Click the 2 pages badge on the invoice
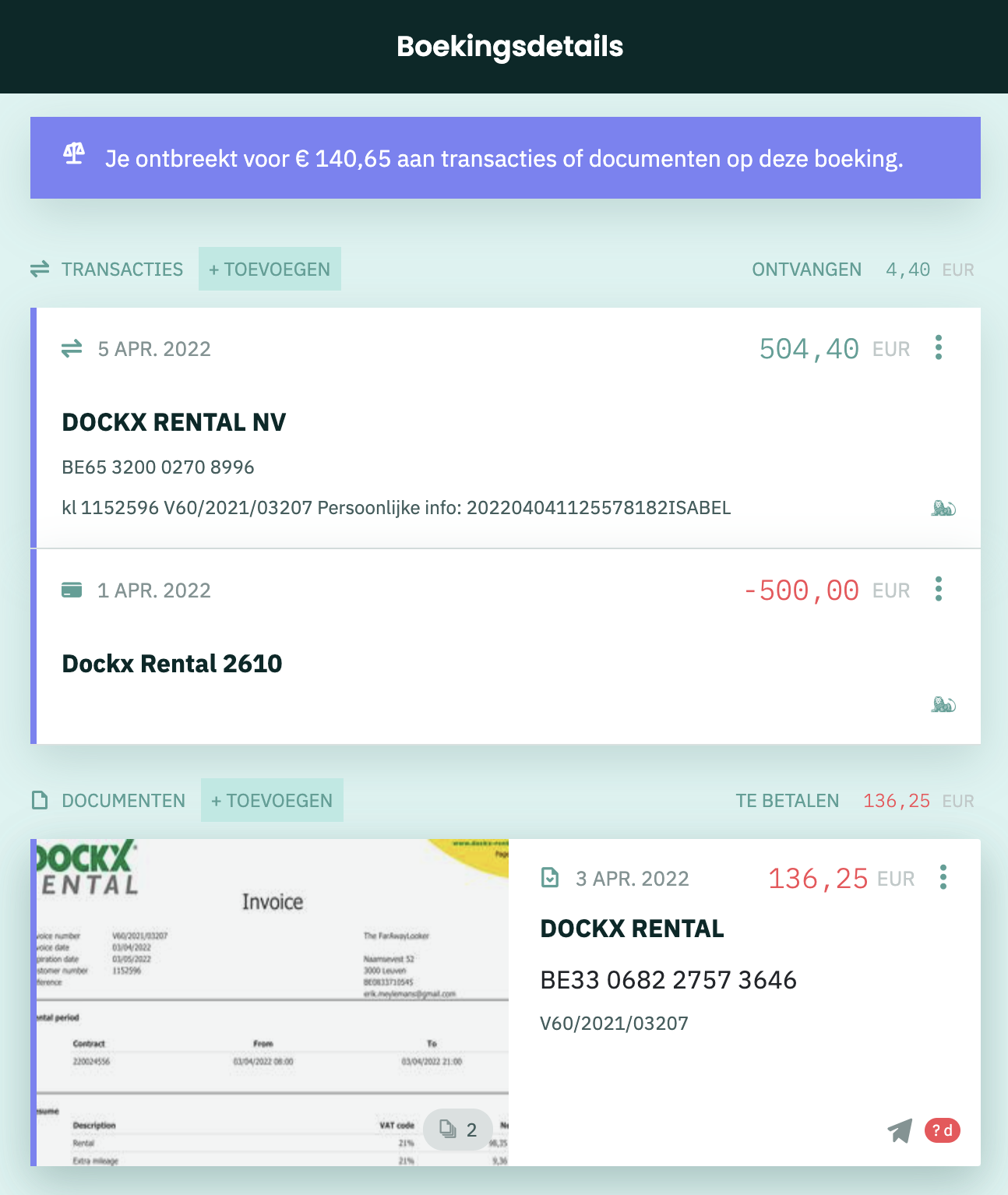Image resolution: width=1008 pixels, height=1195 pixels. pyautogui.click(x=458, y=1130)
